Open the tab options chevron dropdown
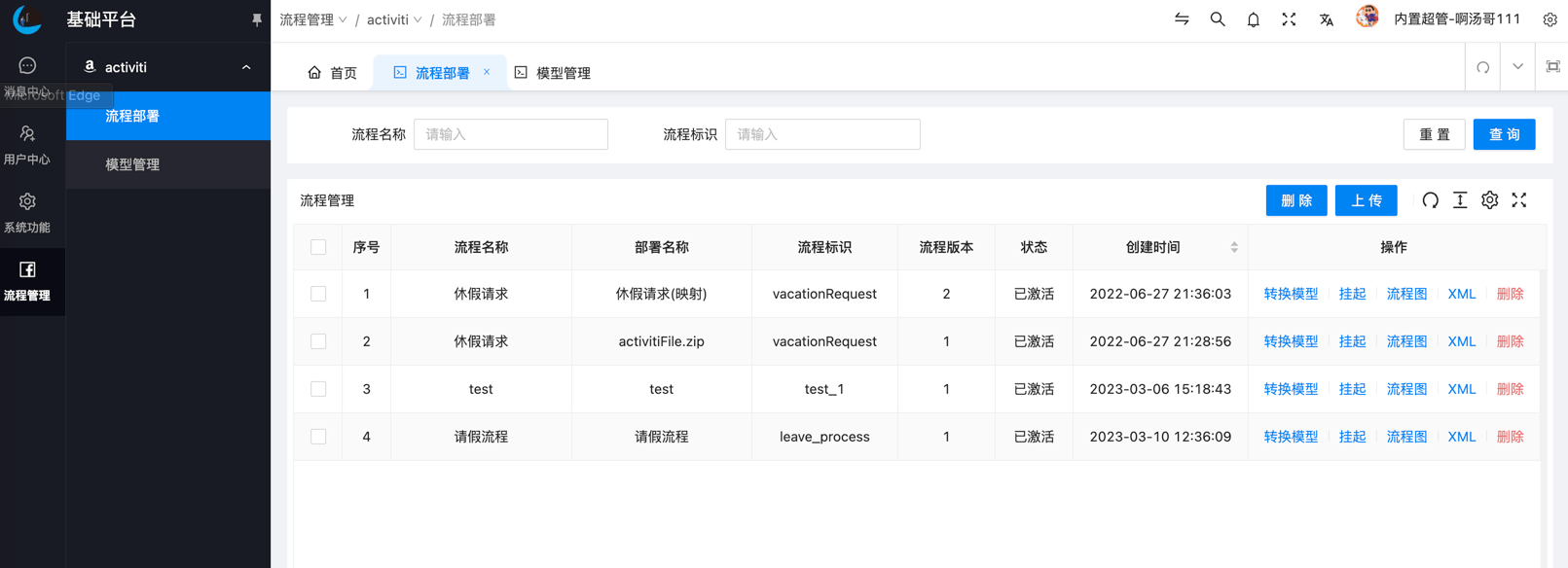This screenshot has height=568, width=1568. tap(1517, 67)
